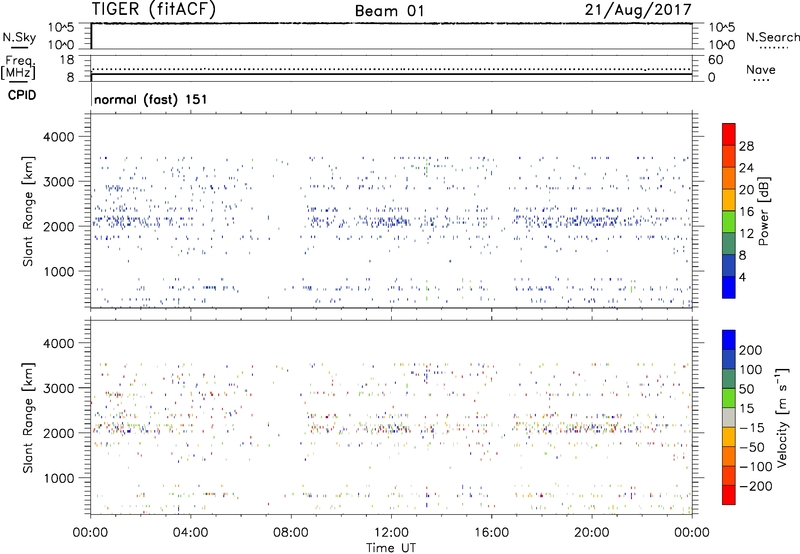Click the 3000 tick in velocity panel
Image resolution: width=800 pixels, height=554 pixels.
click(59, 388)
